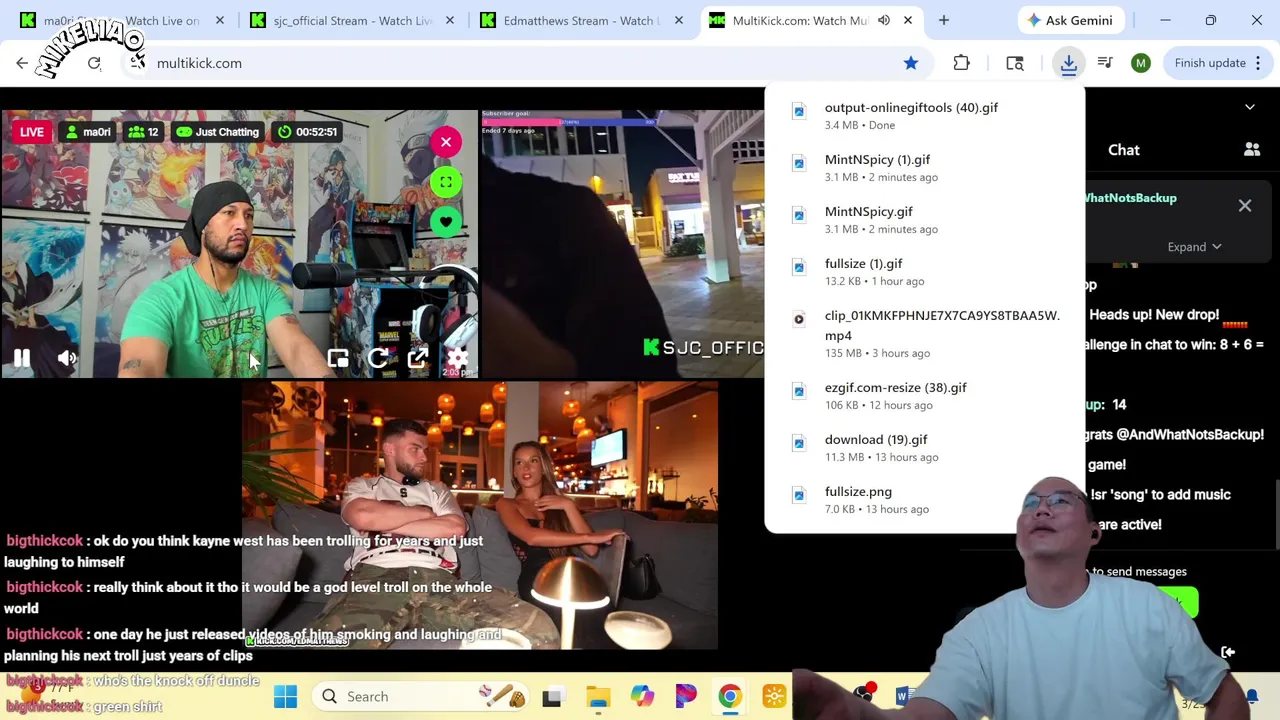Open output-onlinegiftools (40).gif download
This screenshot has width=1280, height=720.
(924, 116)
